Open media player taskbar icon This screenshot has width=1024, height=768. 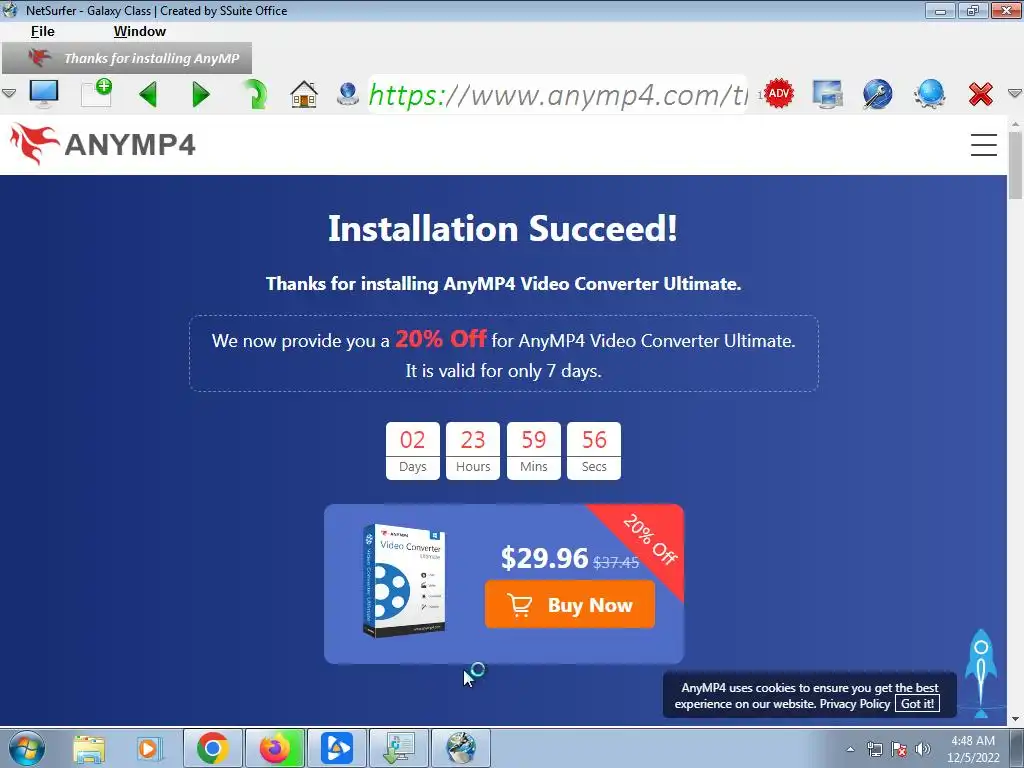click(149, 748)
